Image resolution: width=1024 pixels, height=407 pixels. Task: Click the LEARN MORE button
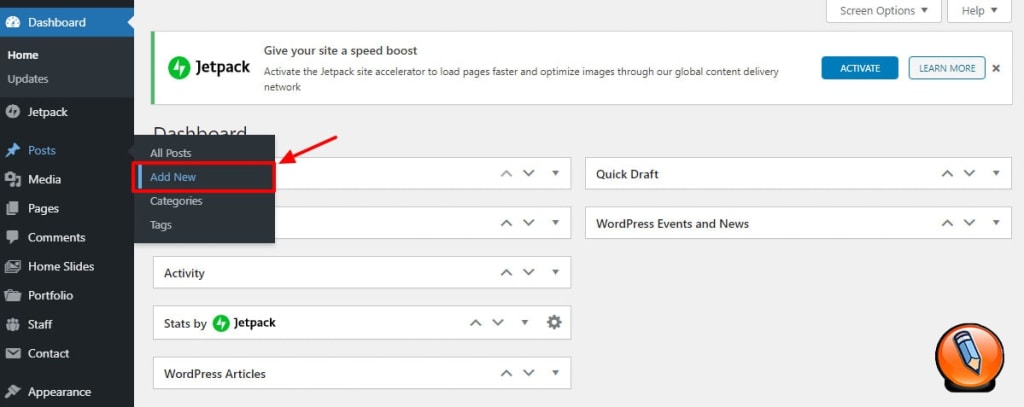click(947, 68)
